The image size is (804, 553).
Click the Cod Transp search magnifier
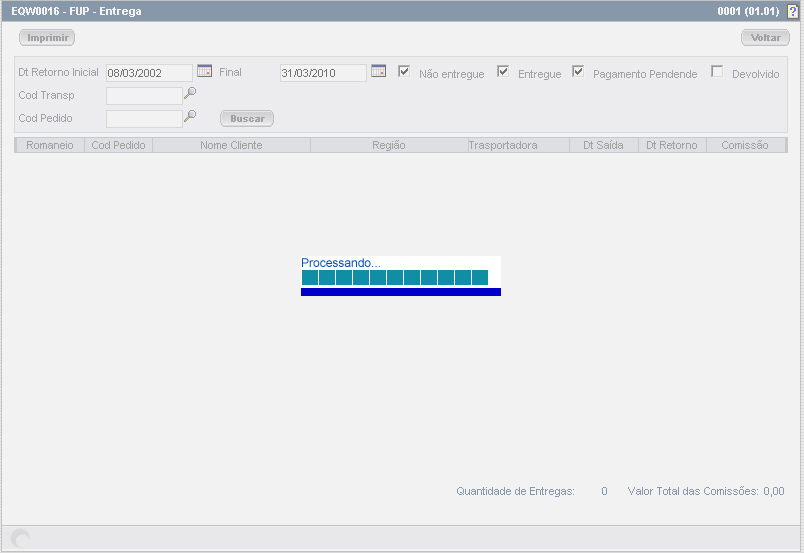(190, 93)
